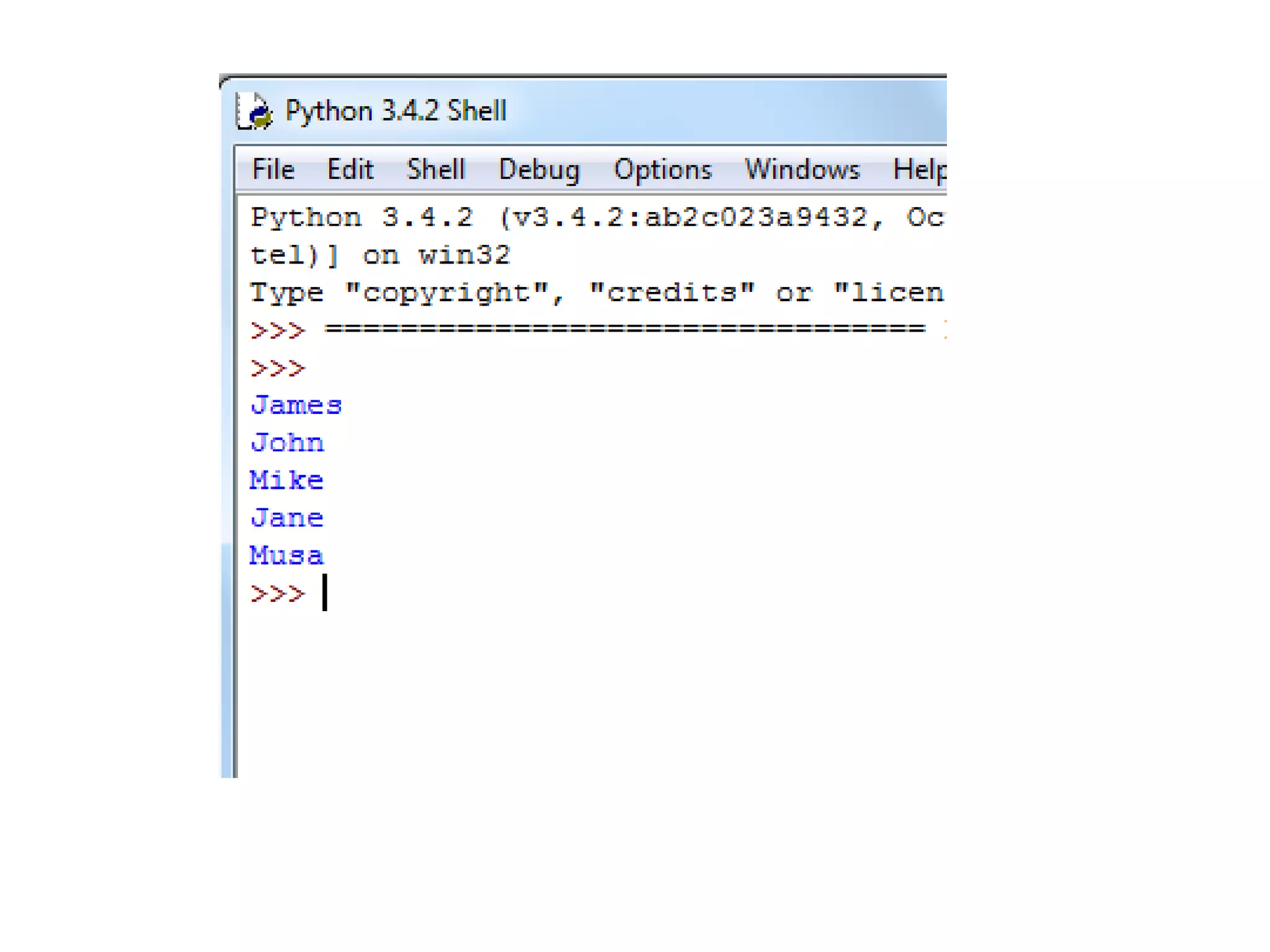Image resolution: width=1270 pixels, height=952 pixels.
Task: Click the output line Jane
Action: pyautogui.click(x=287, y=518)
